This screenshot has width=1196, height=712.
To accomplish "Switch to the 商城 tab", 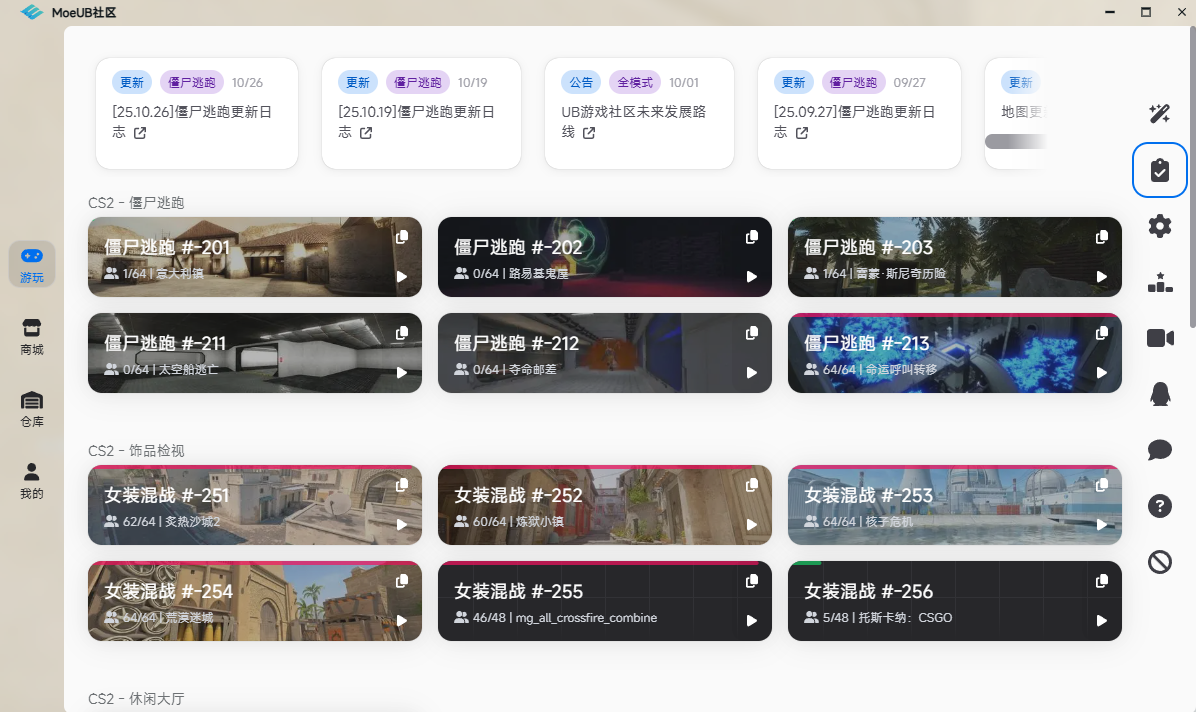I will click(32, 337).
